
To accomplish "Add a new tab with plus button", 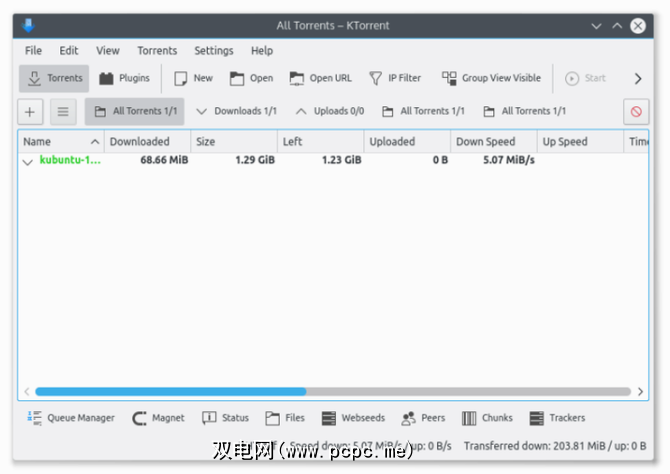I will click(30, 112).
